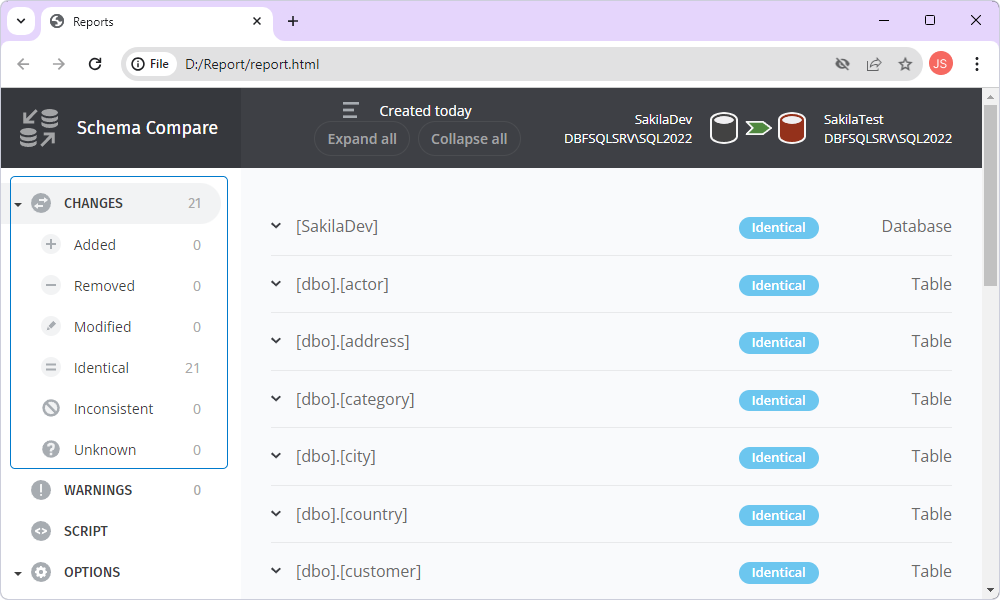Click the Changes count 21
The image size is (1000, 600).
point(195,203)
